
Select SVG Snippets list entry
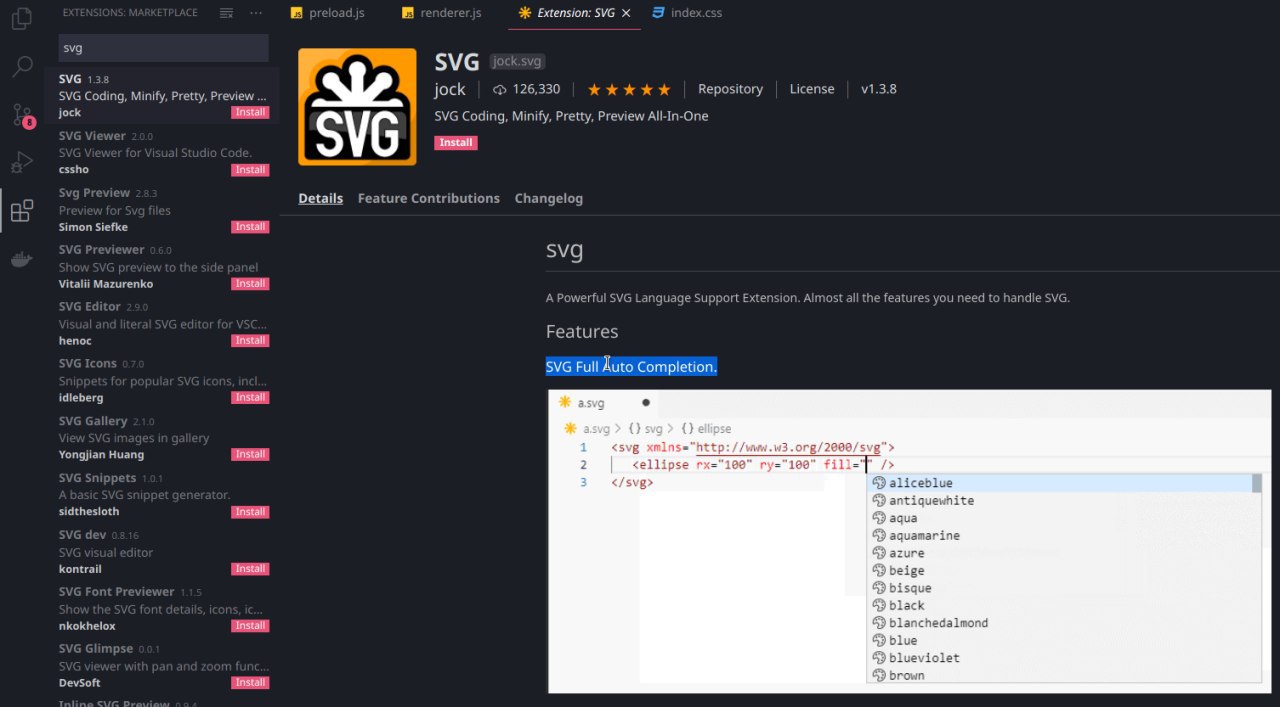pos(162,494)
